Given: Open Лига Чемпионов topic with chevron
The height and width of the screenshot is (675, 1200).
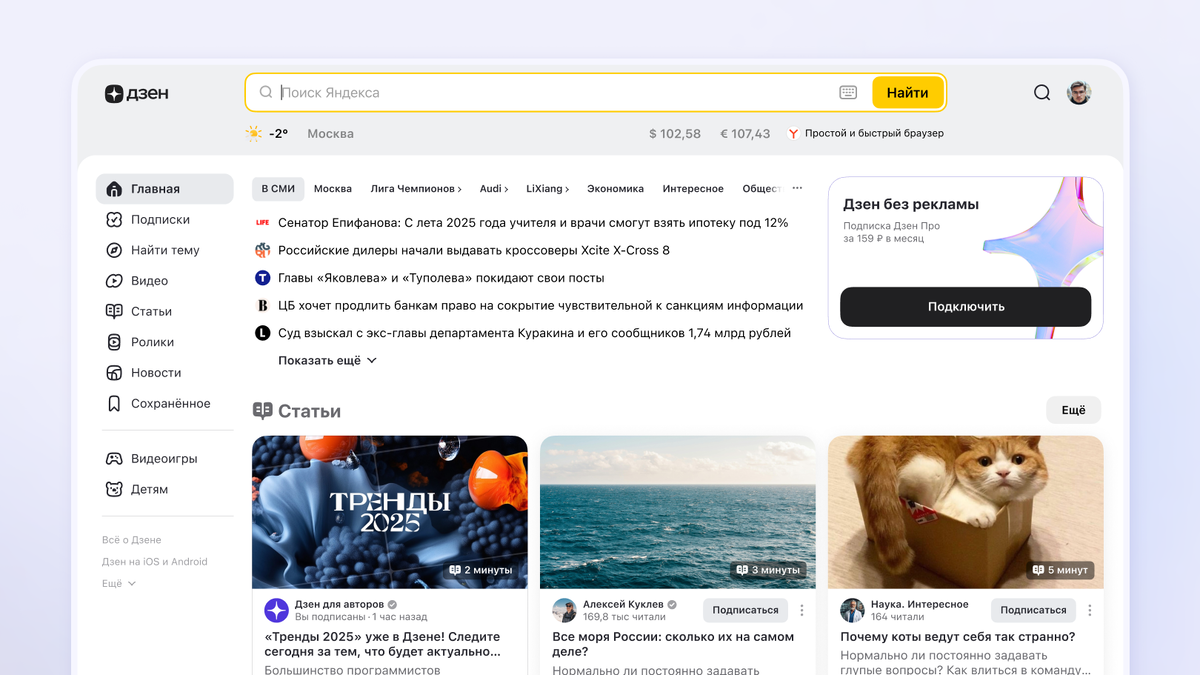Looking at the screenshot, I should (416, 188).
